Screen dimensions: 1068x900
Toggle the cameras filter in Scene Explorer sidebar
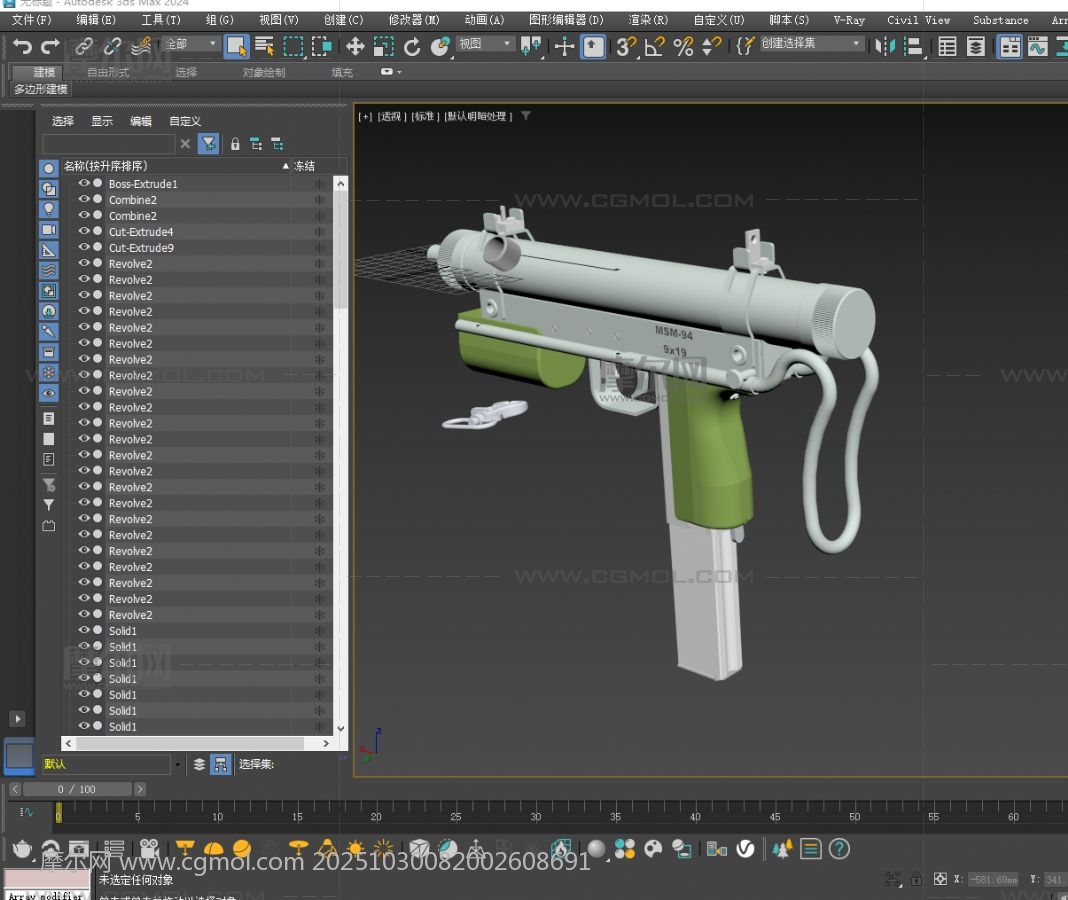[48, 229]
